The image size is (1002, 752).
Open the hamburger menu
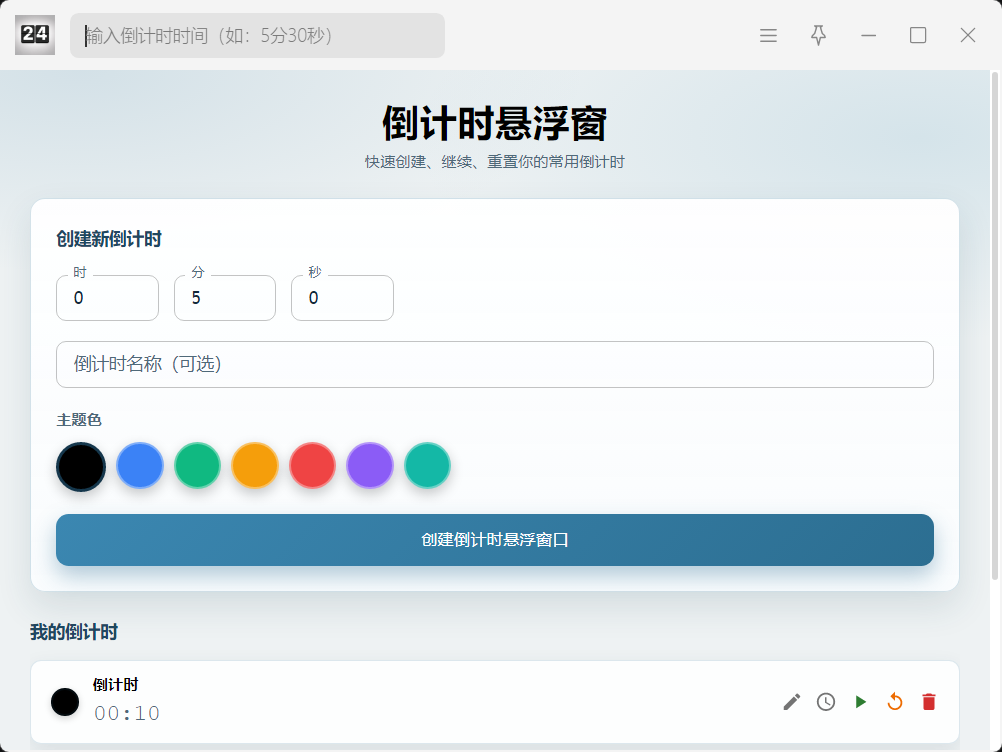pos(768,36)
